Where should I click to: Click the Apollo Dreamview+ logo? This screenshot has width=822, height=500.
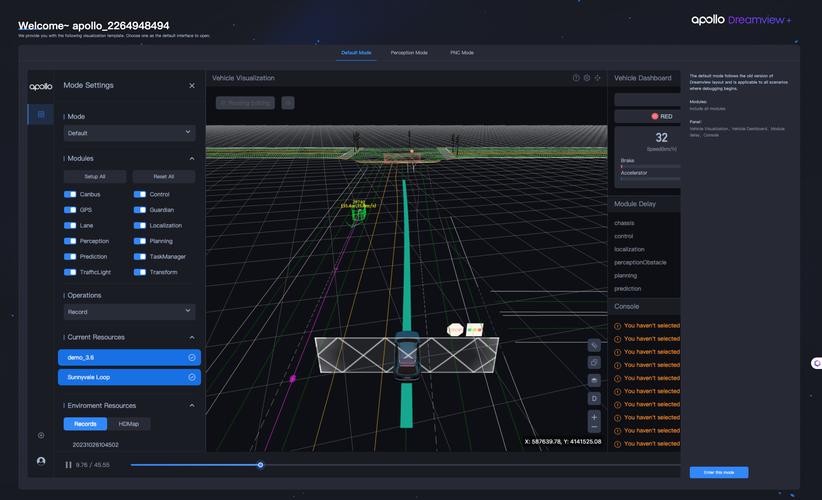pyautogui.click(x=741, y=20)
